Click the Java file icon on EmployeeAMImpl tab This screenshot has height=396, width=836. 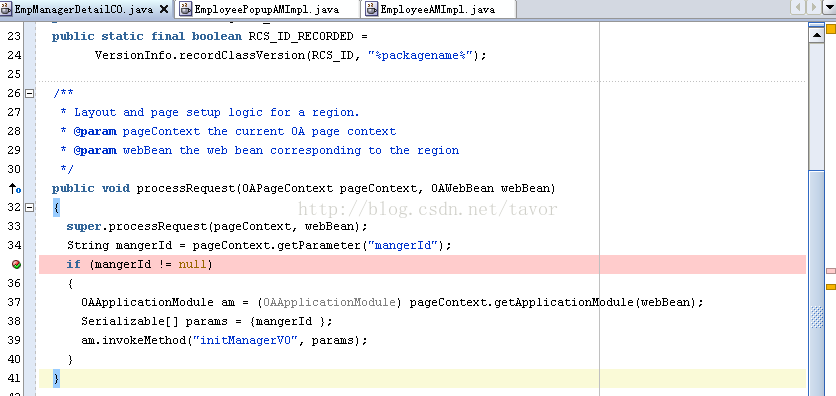tap(372, 9)
